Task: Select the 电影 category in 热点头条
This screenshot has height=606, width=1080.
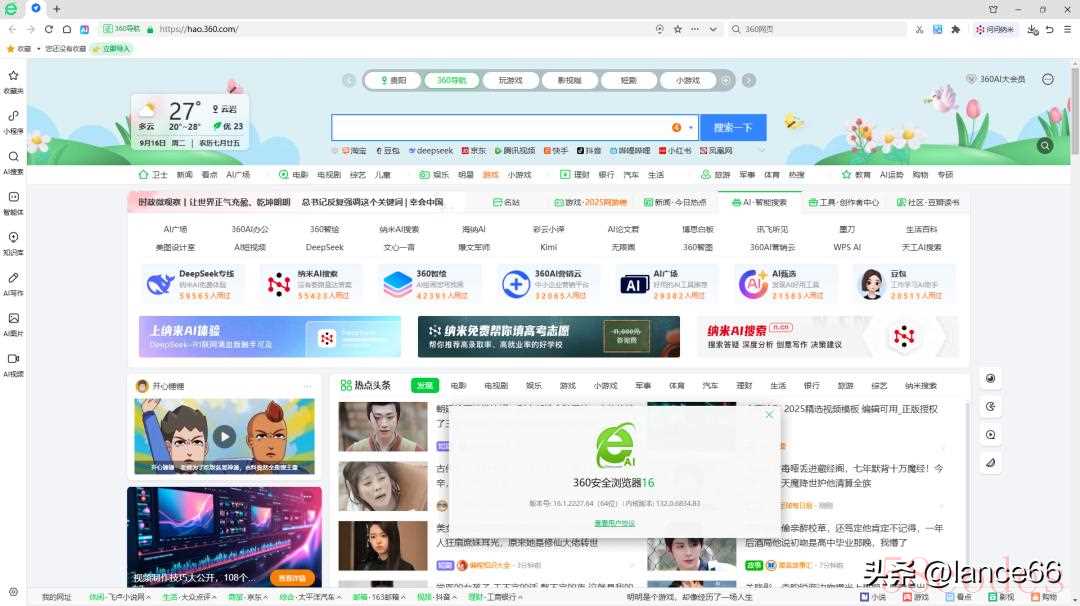Action: (459, 386)
